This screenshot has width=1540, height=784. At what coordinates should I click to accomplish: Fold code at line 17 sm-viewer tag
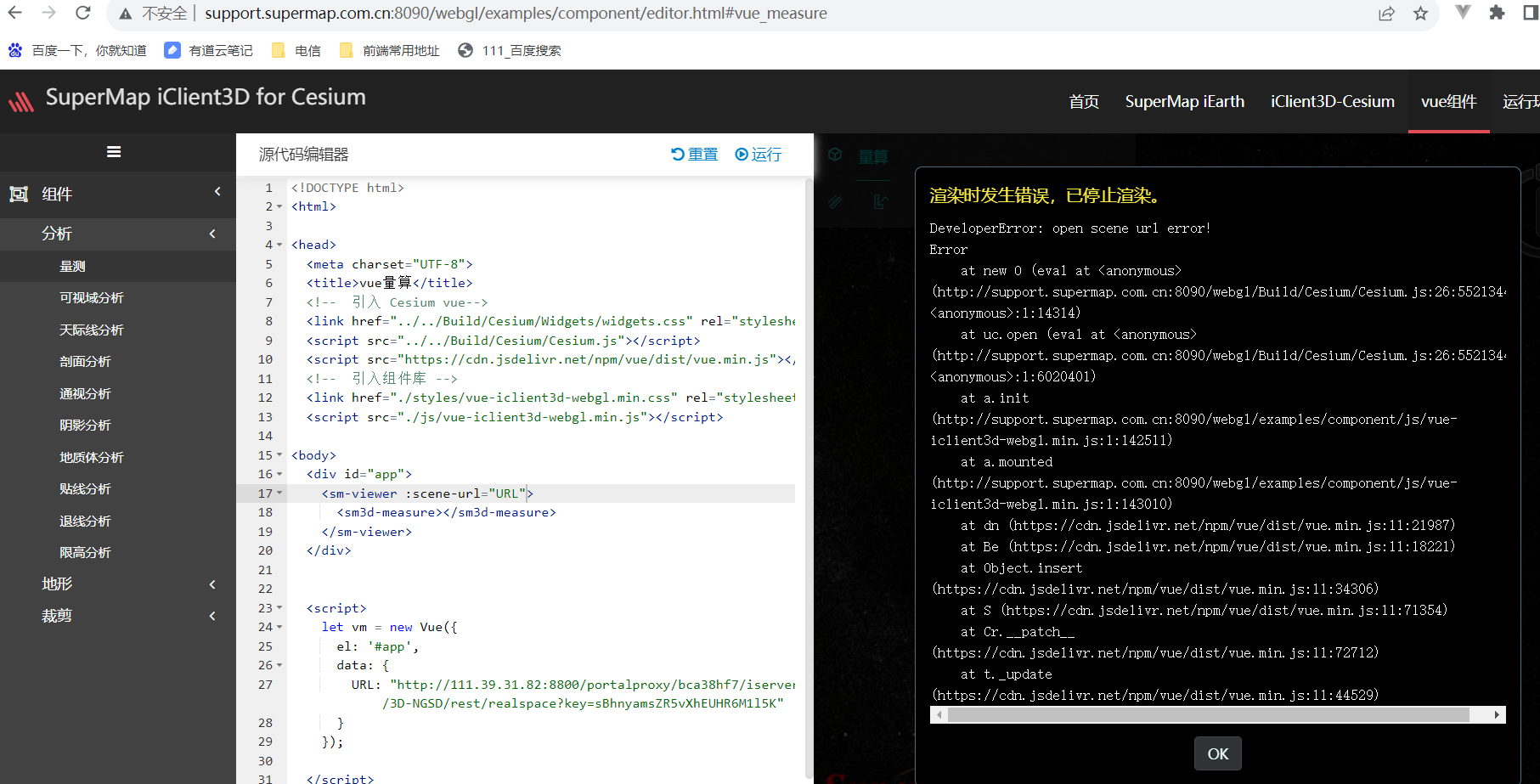click(x=279, y=494)
